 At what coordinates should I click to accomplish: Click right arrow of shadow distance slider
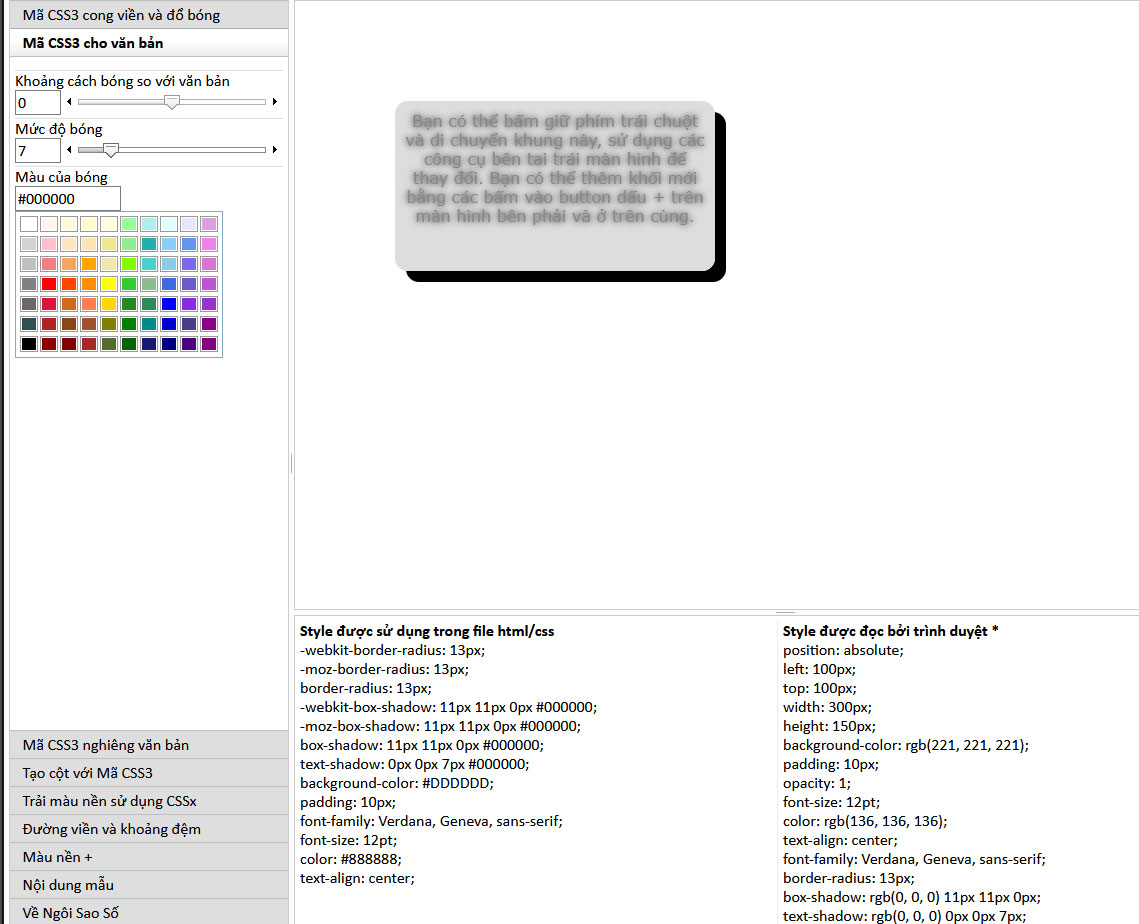(274, 102)
